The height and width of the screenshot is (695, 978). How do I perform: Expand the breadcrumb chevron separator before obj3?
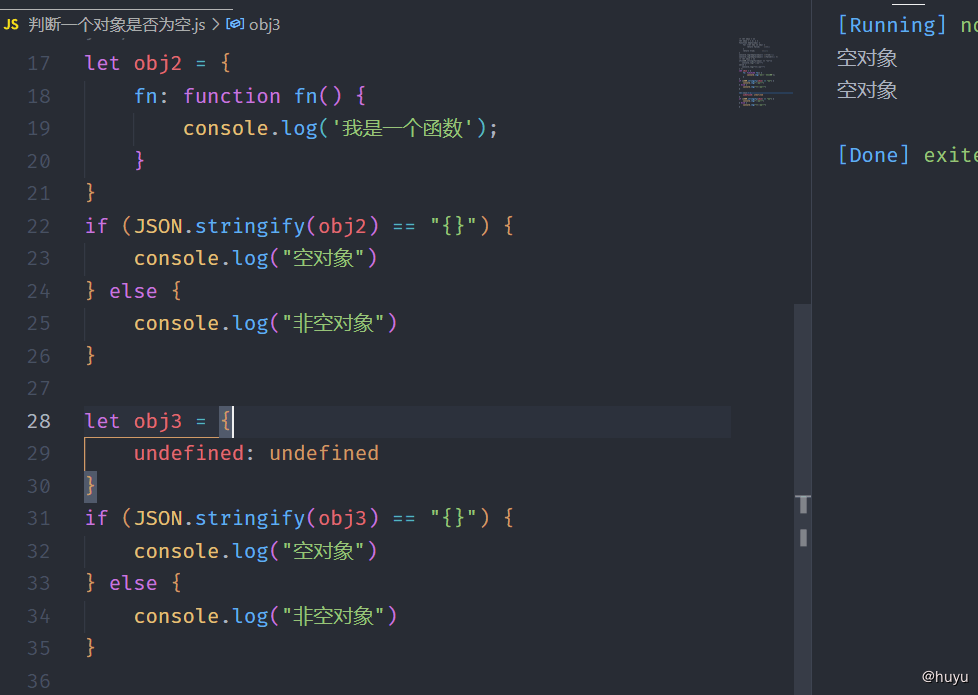[214, 25]
